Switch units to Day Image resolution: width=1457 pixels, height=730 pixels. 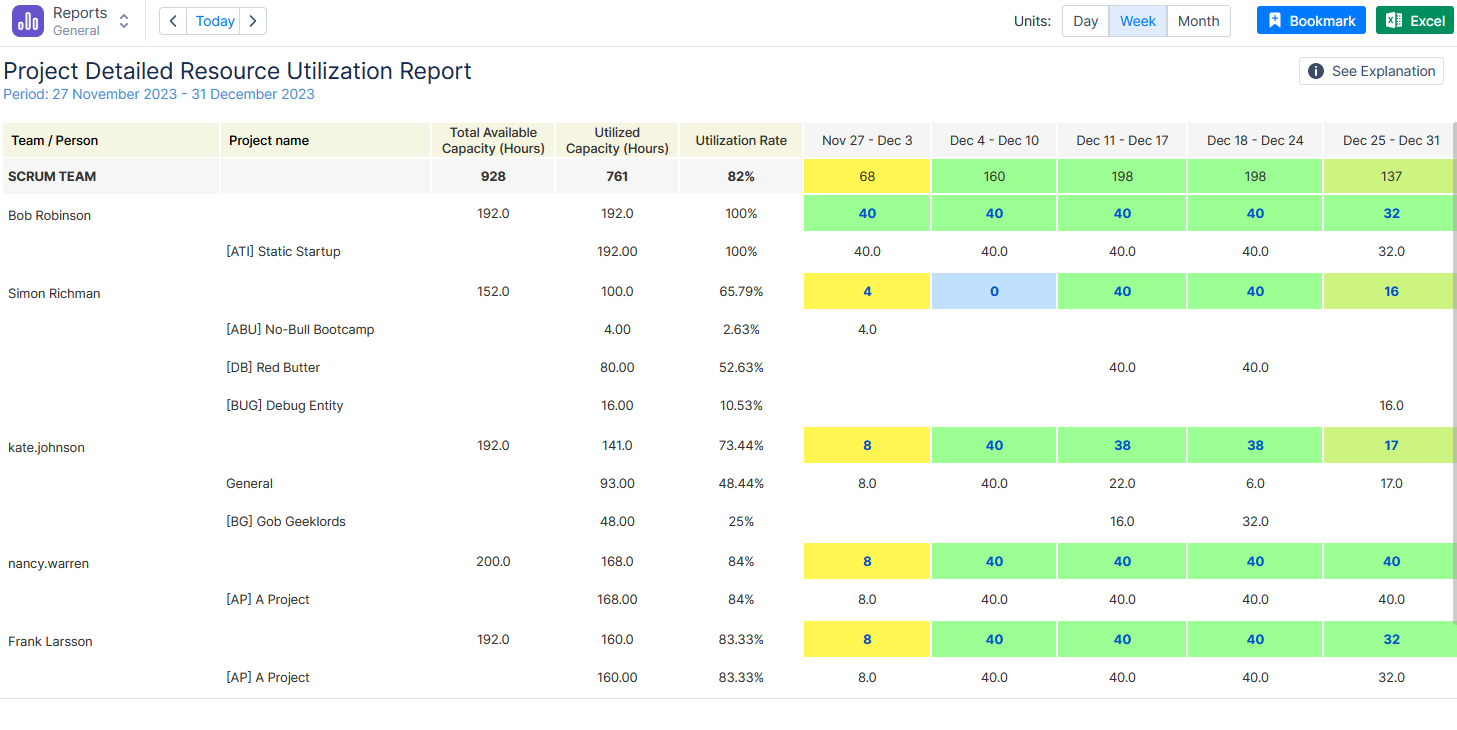[1086, 21]
